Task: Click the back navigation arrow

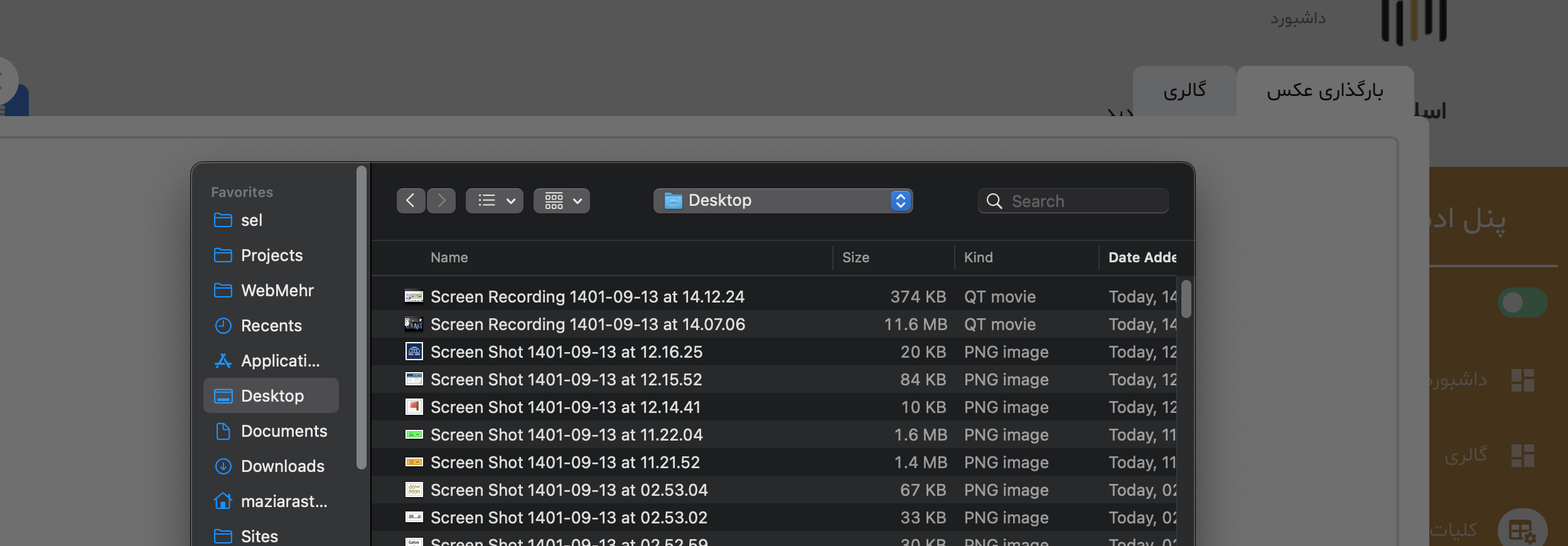Action: click(x=411, y=201)
